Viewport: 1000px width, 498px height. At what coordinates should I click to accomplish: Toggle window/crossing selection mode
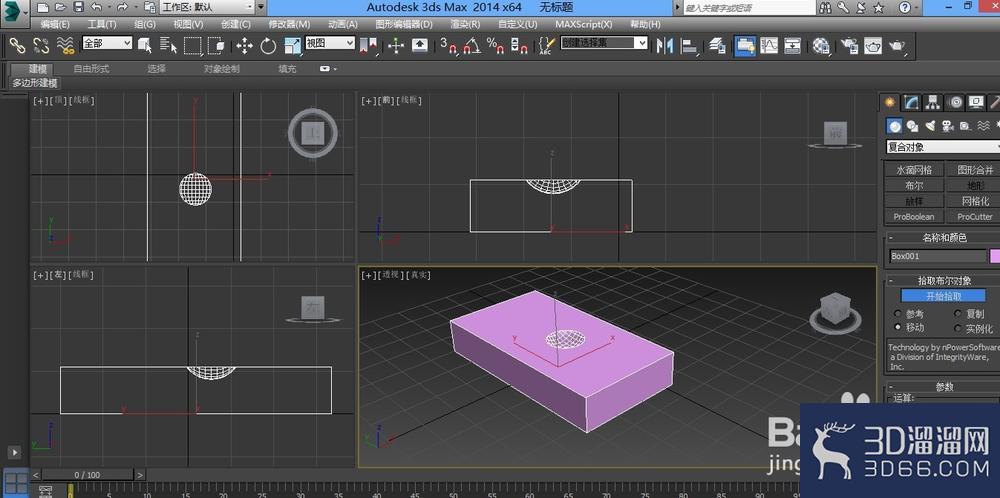[216, 45]
